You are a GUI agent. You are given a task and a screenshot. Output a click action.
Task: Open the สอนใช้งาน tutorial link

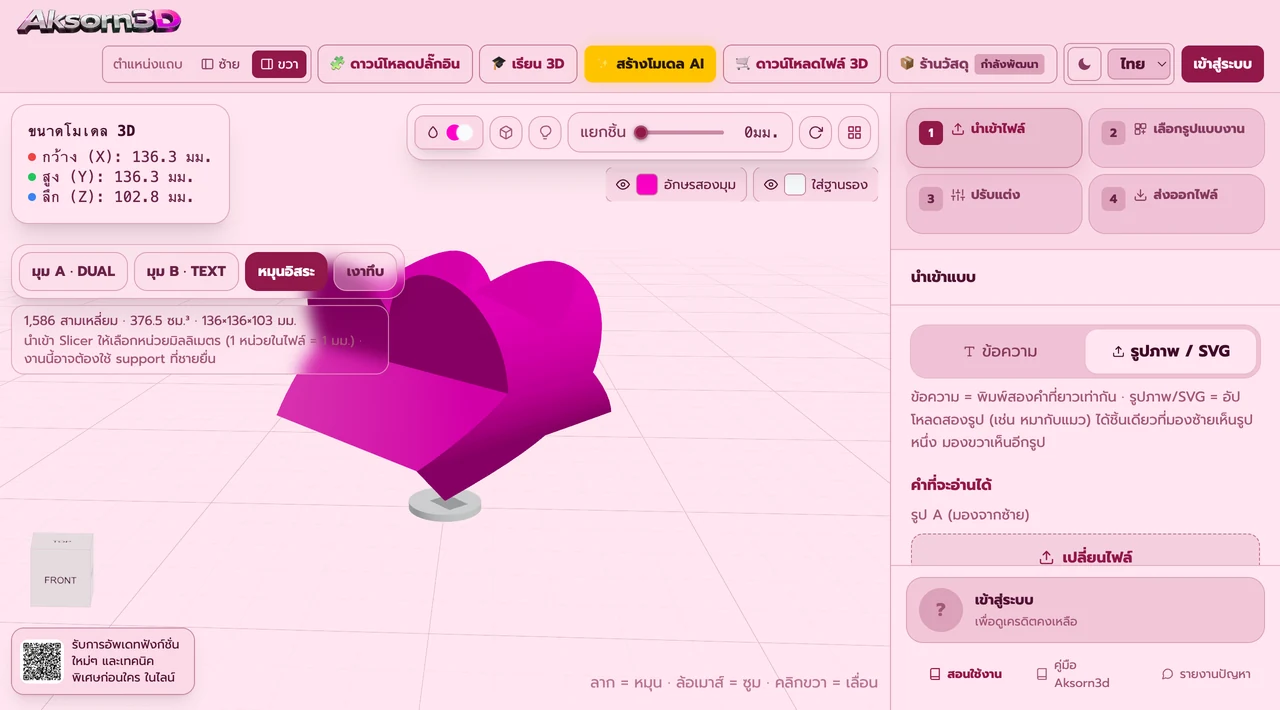click(x=965, y=674)
